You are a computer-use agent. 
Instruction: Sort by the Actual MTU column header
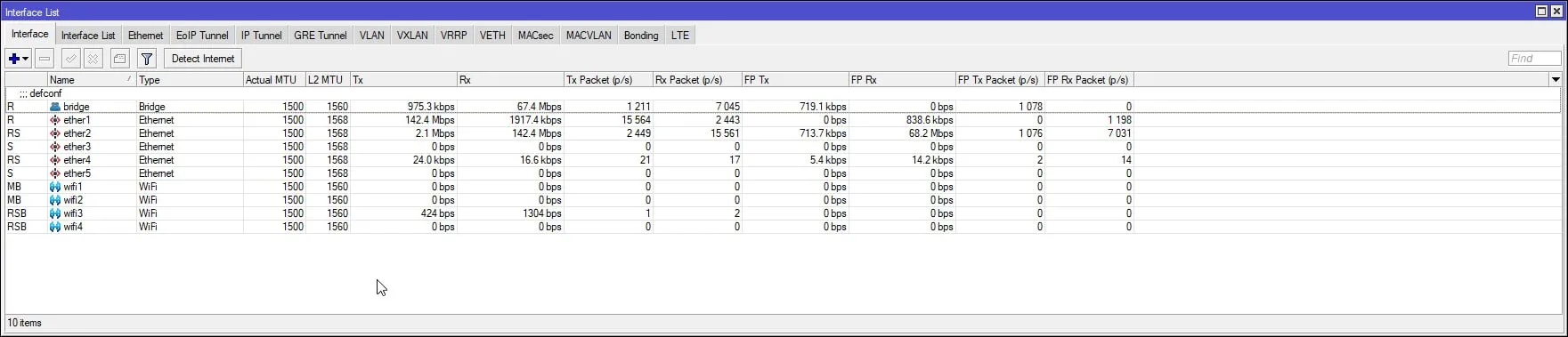click(274, 80)
